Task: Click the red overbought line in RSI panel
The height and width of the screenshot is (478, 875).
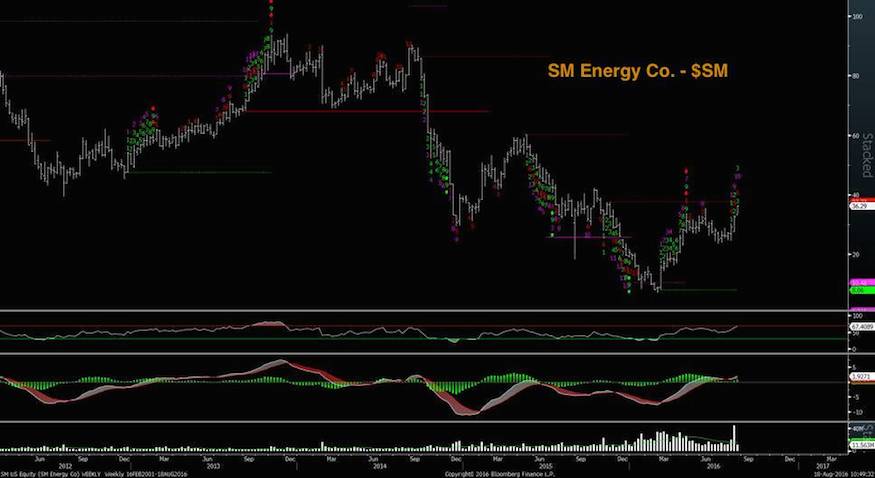Action: 424,326
